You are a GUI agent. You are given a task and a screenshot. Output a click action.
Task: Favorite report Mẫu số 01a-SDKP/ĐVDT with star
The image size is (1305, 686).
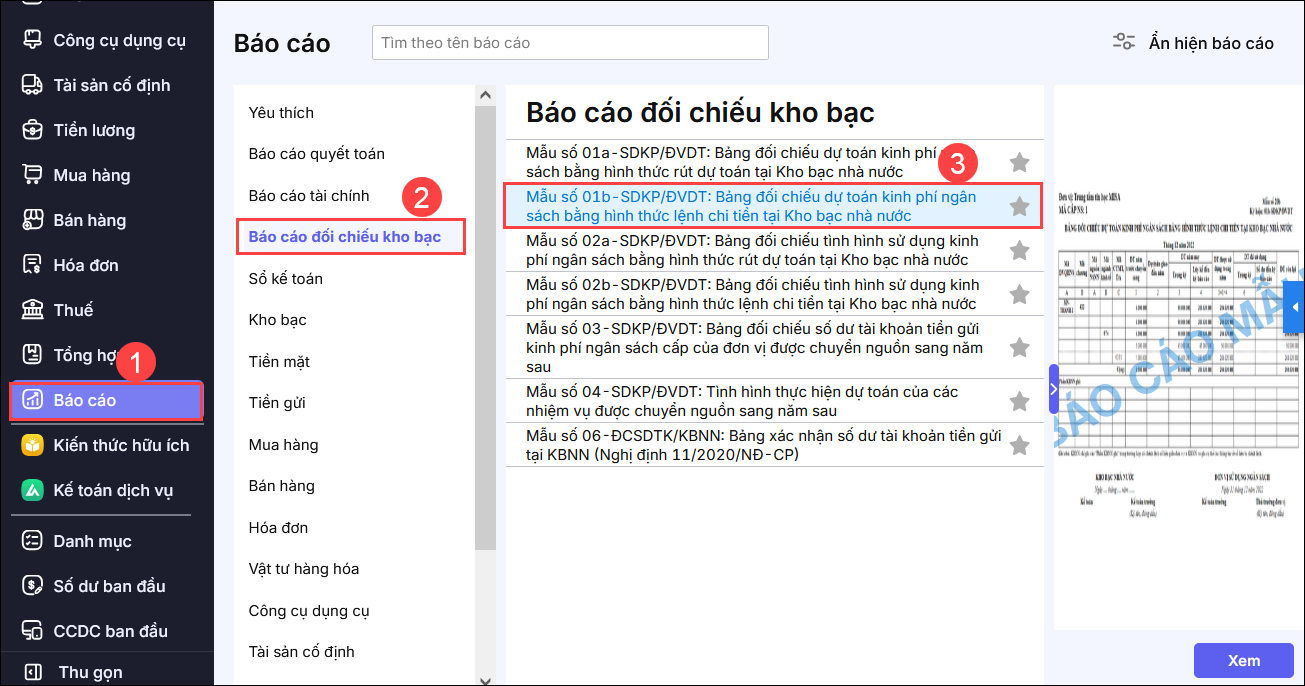pos(1018,162)
